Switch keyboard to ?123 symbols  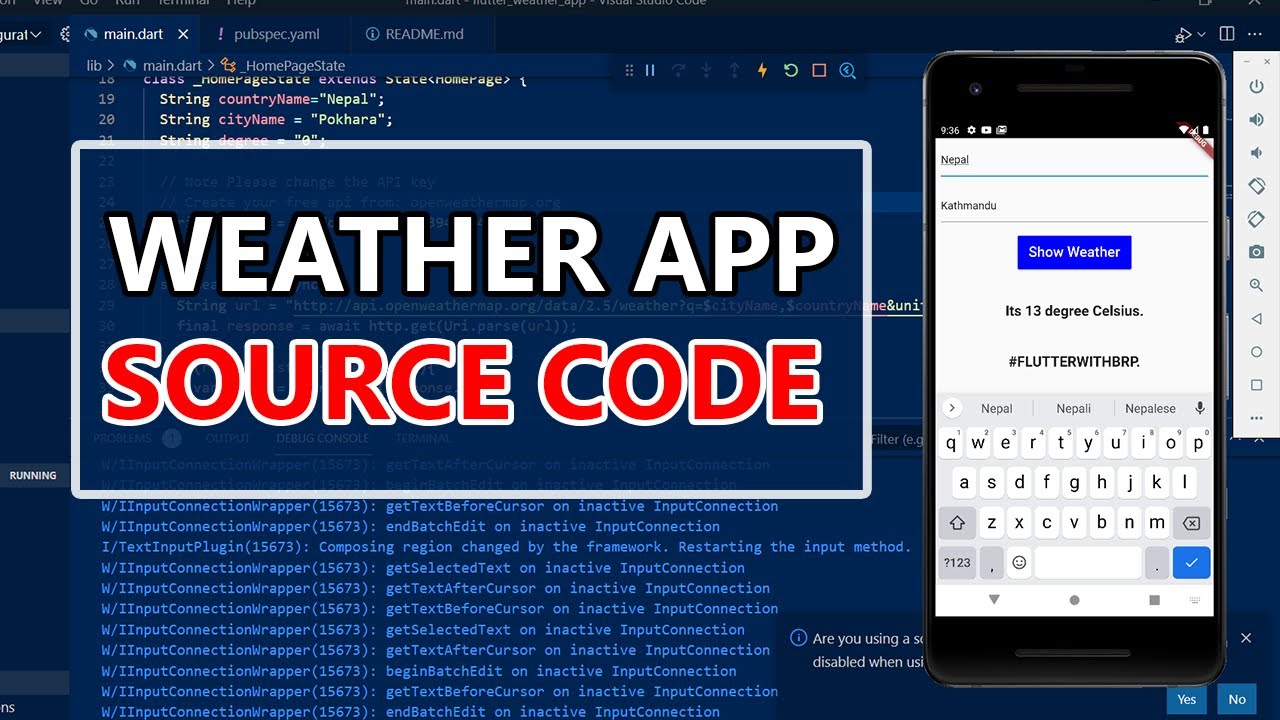pos(957,562)
